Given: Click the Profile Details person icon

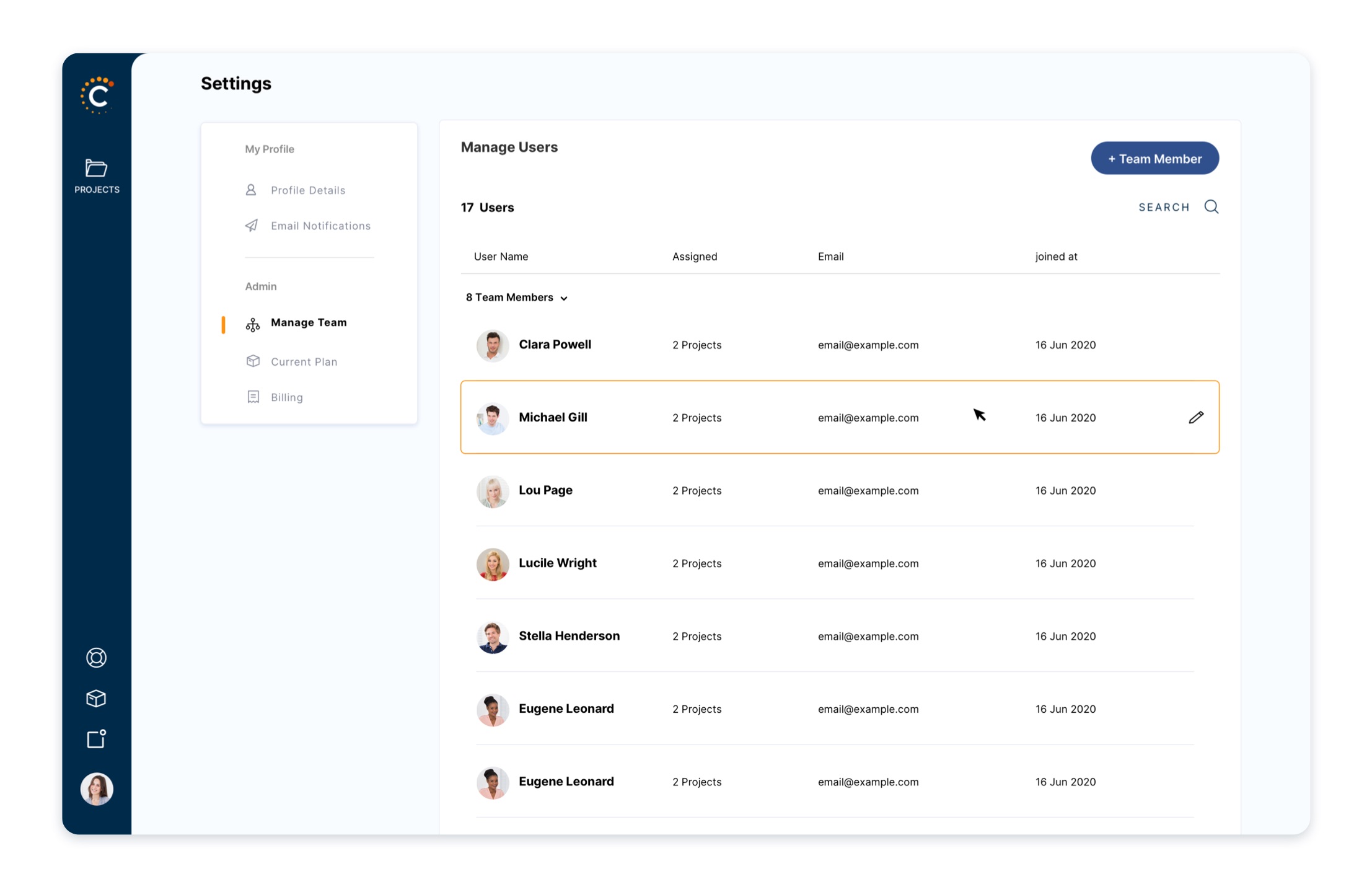Looking at the screenshot, I should 251,190.
